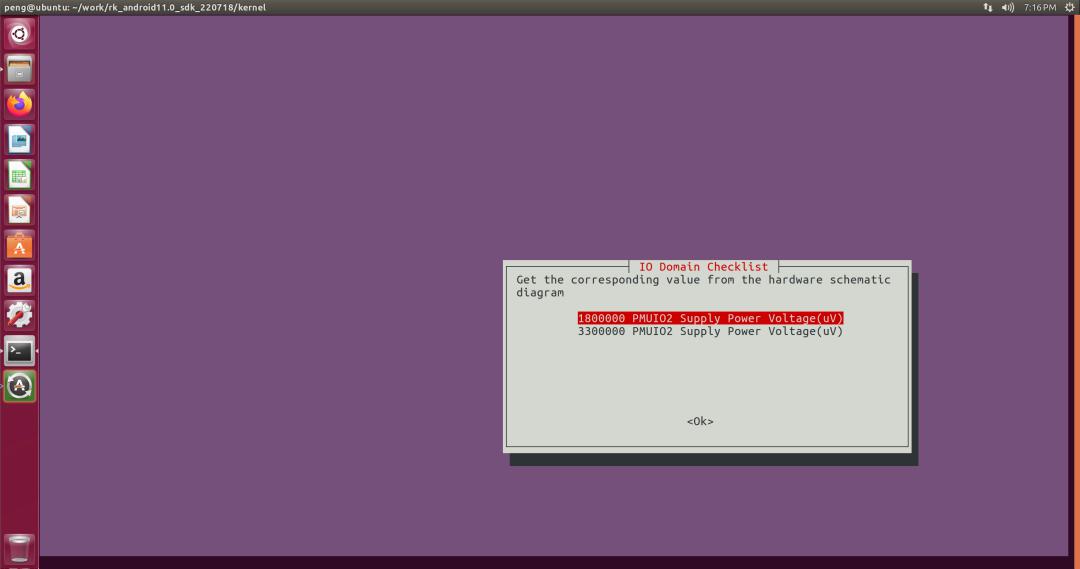Select 3300000 PMUIO2 Supply Power Voltage option
Viewport: 1080px width, 569px height.
(x=710, y=331)
